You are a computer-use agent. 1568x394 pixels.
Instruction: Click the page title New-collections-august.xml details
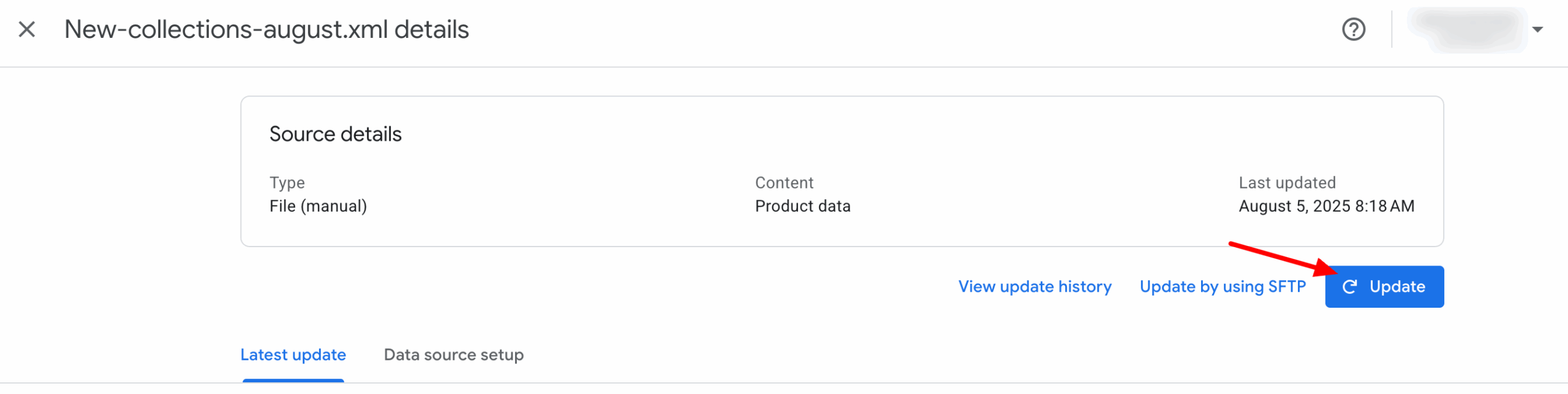(266, 29)
